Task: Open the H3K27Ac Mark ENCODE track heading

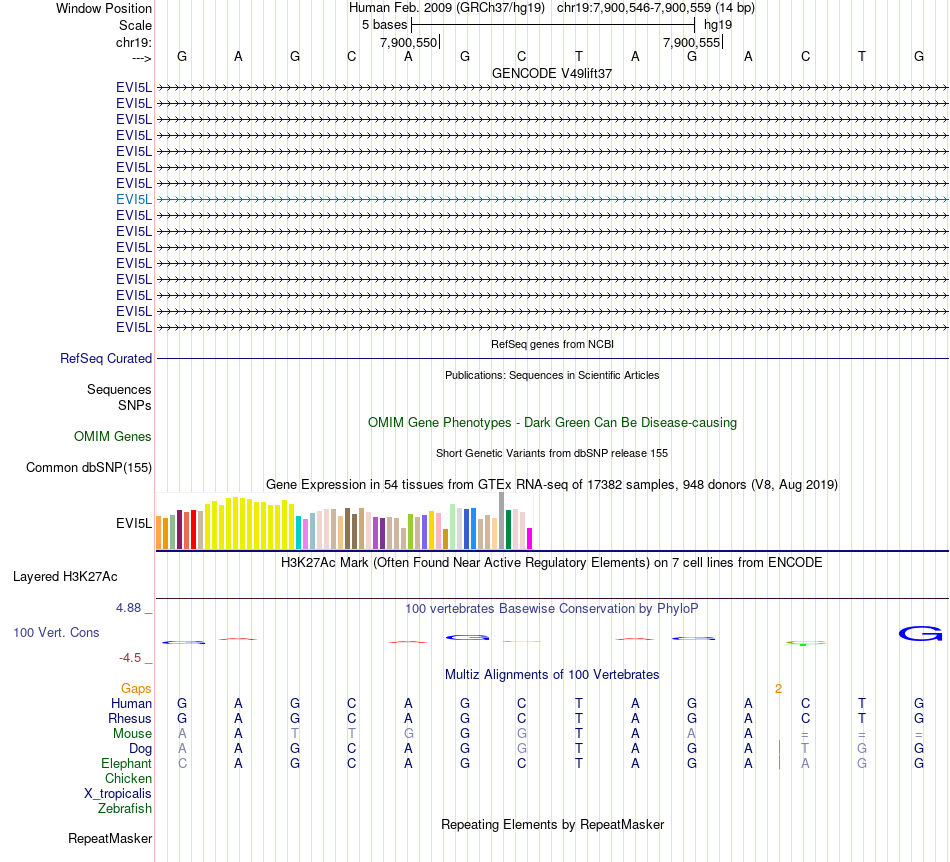Action: (x=552, y=563)
